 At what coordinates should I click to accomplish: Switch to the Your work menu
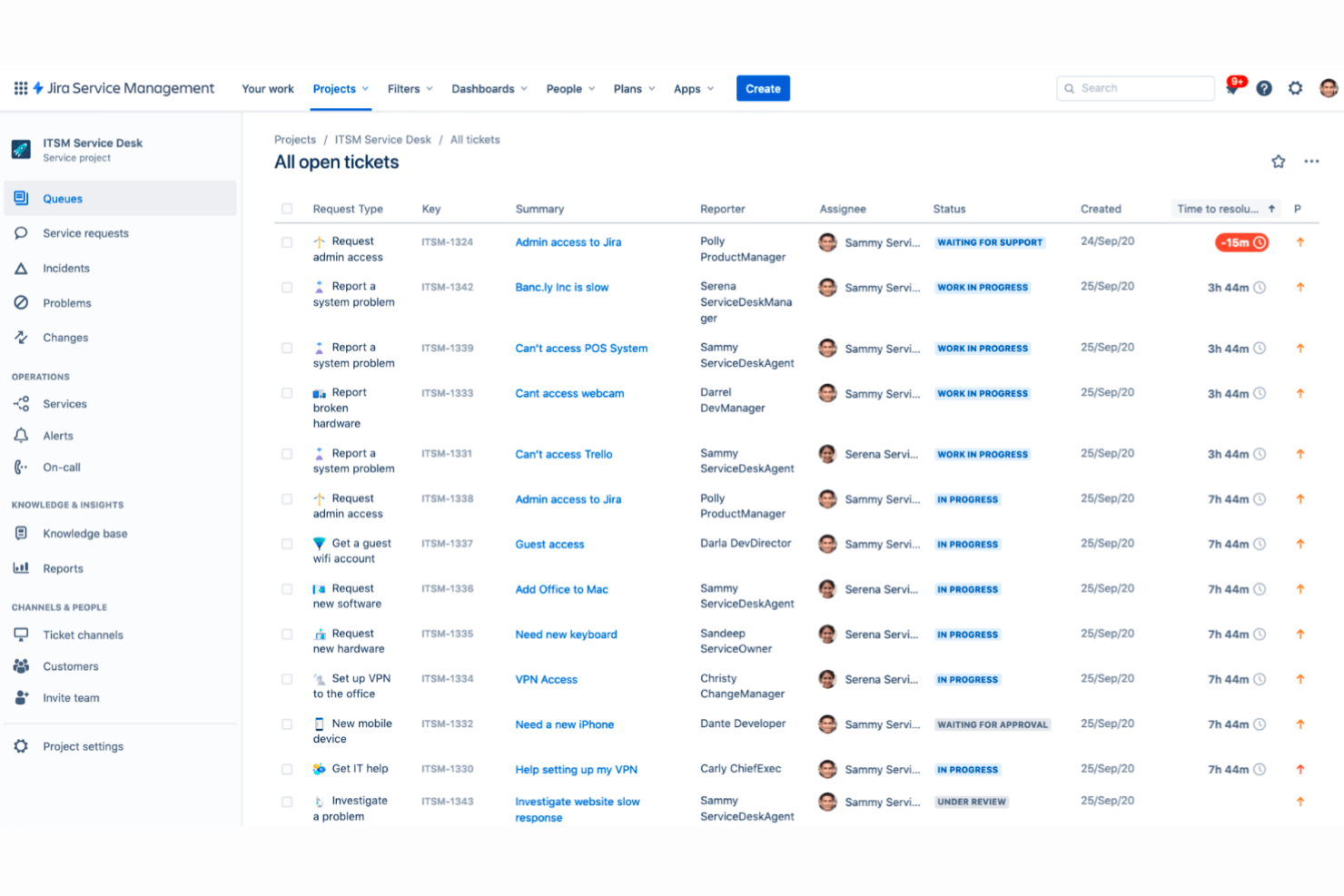click(x=267, y=88)
